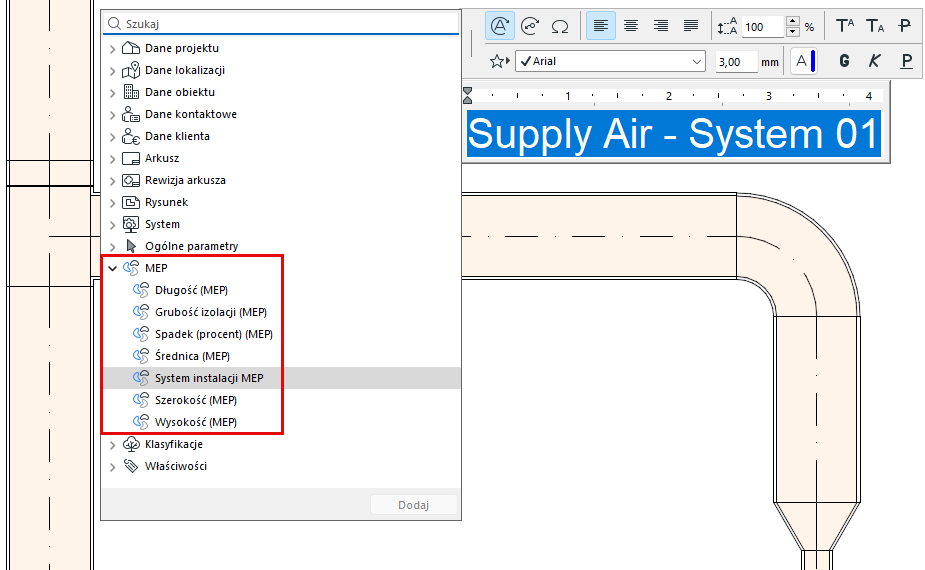Screen dimensions: 925x570
Task: Collapse the MEP group
Action: (112, 268)
